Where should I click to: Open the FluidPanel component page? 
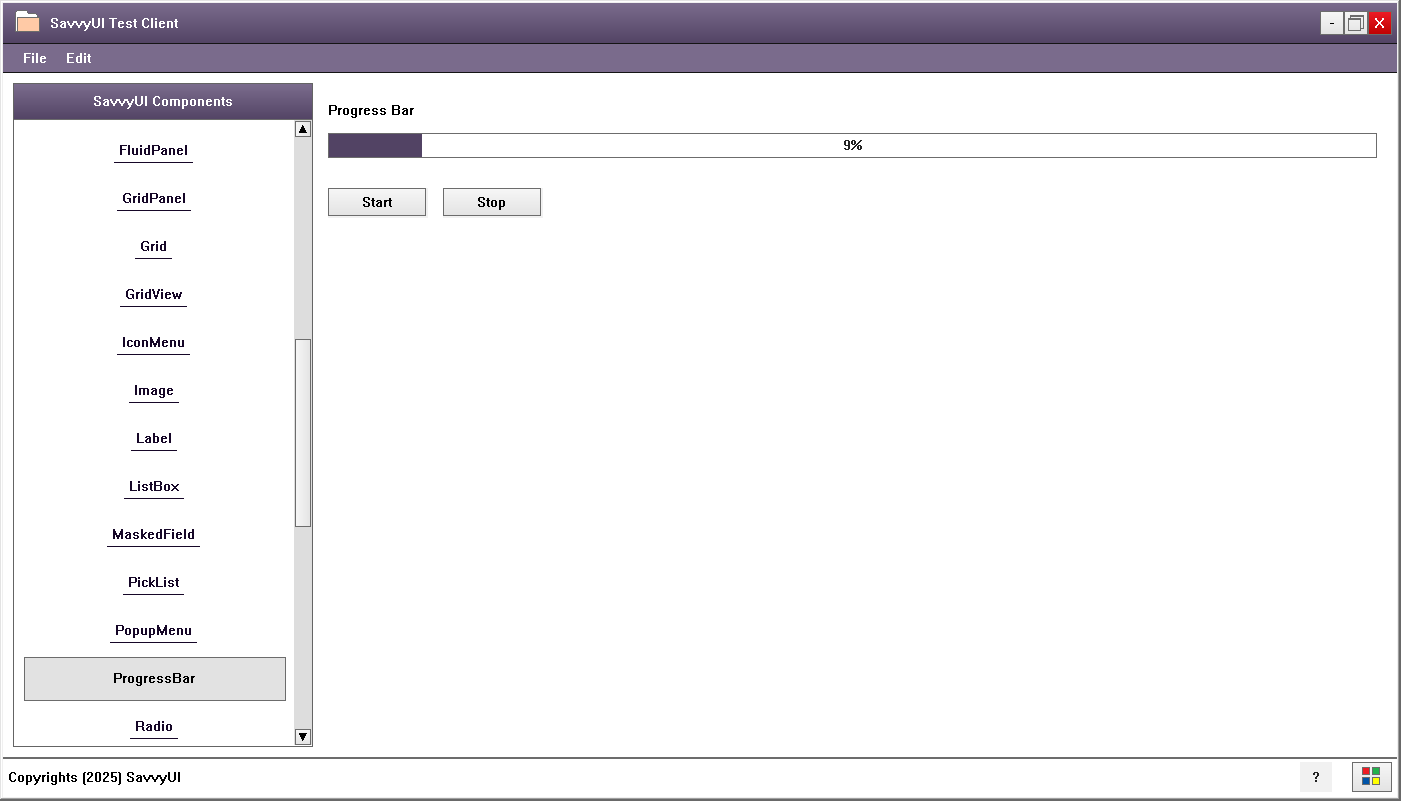pyautogui.click(x=153, y=150)
